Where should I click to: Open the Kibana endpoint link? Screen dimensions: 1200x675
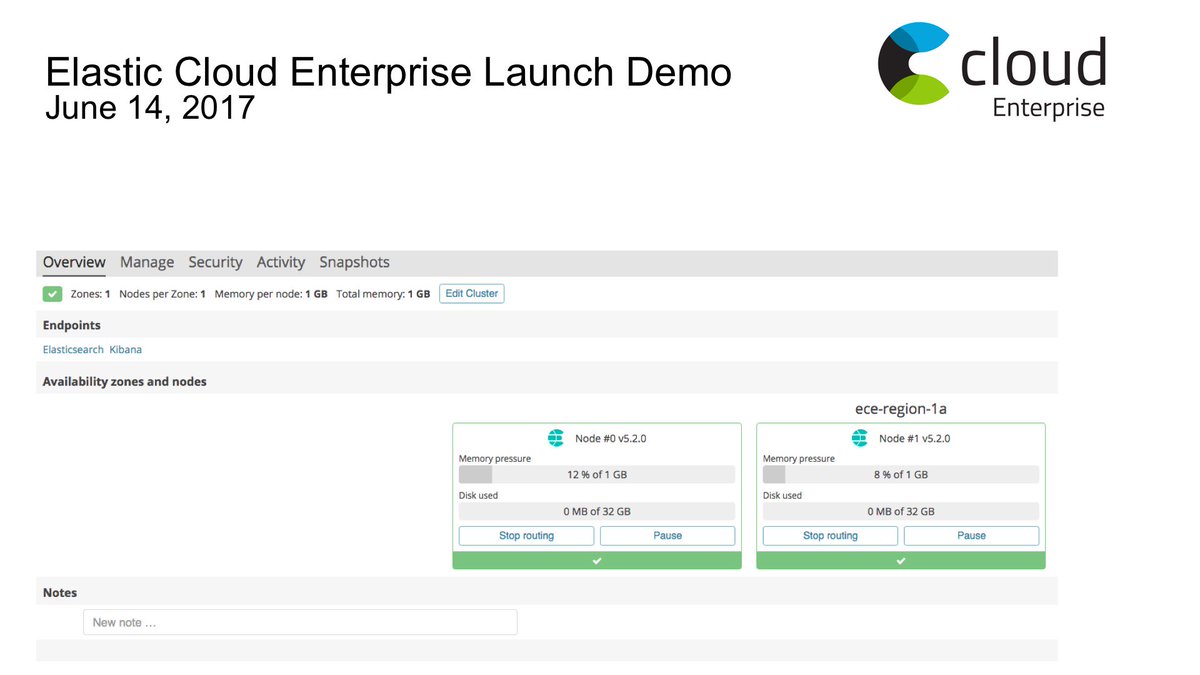(x=126, y=350)
